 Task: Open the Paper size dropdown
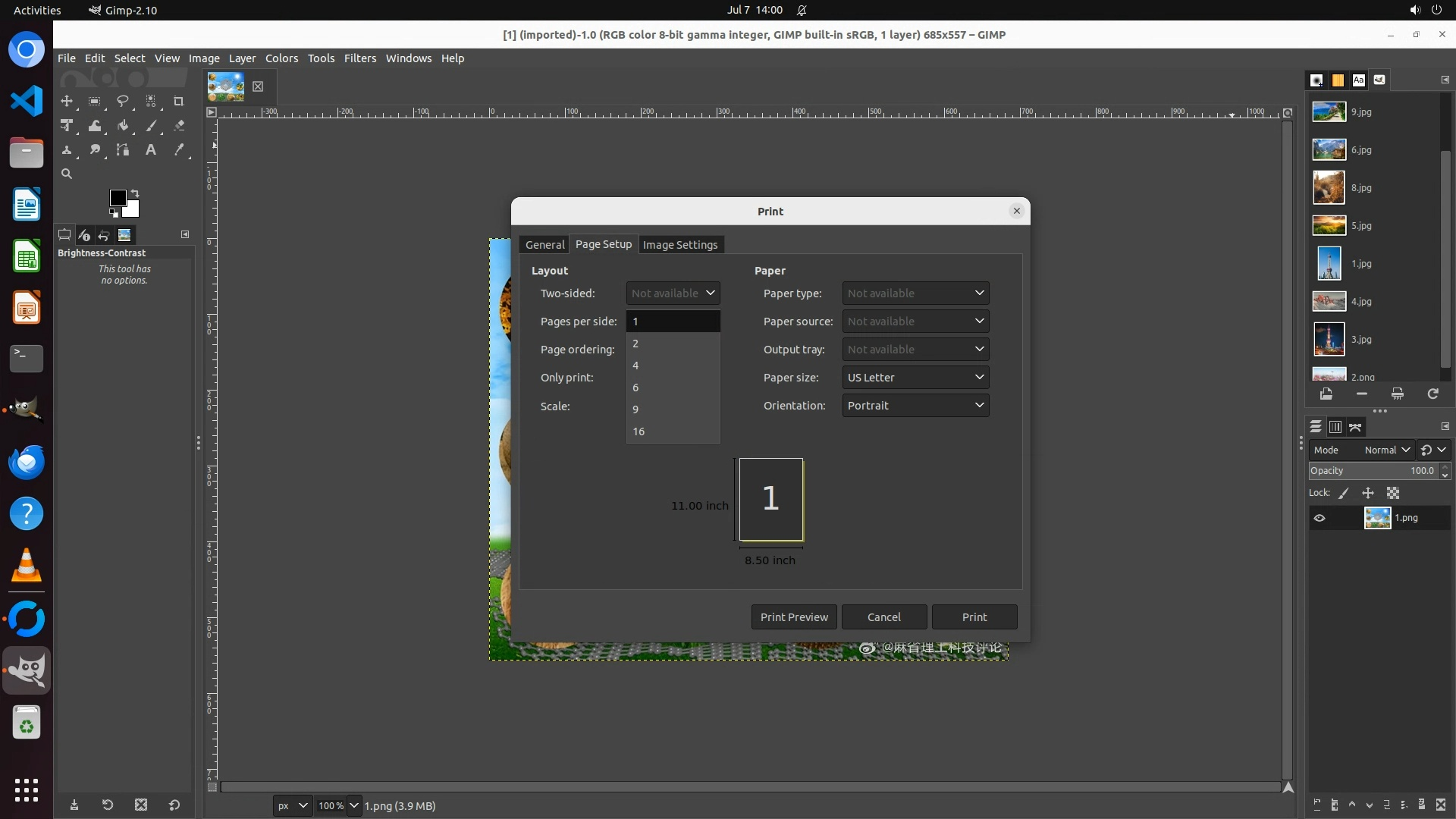[x=915, y=378]
